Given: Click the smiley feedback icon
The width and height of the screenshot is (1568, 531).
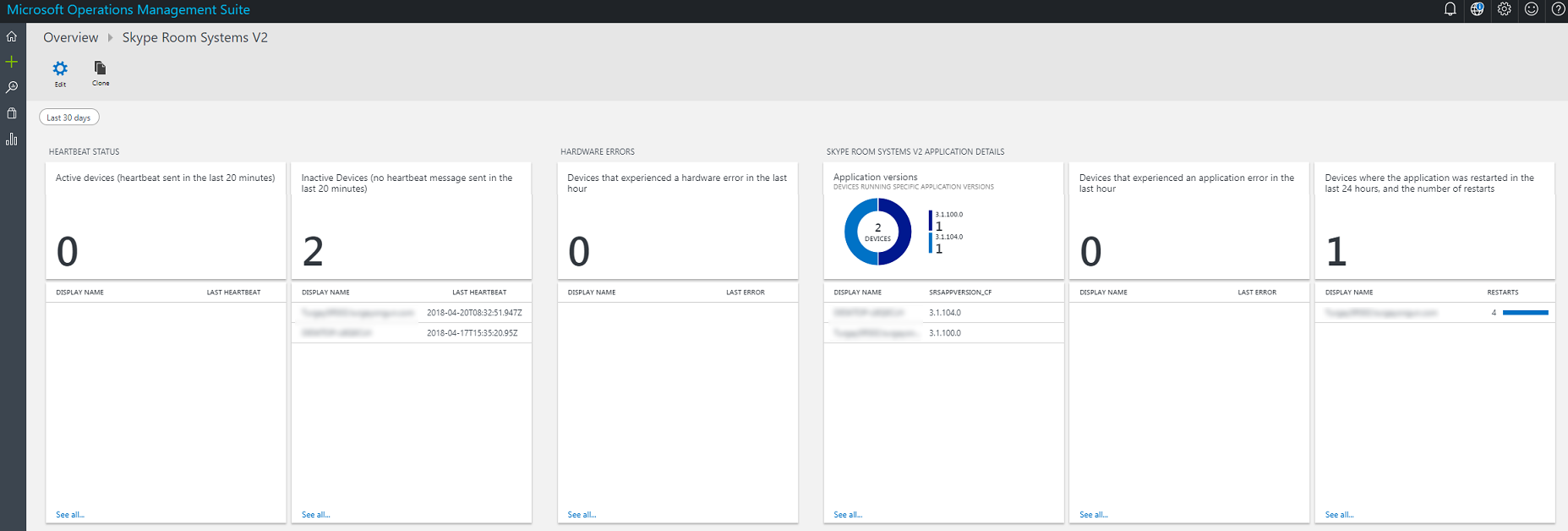Looking at the screenshot, I should 1531,9.
